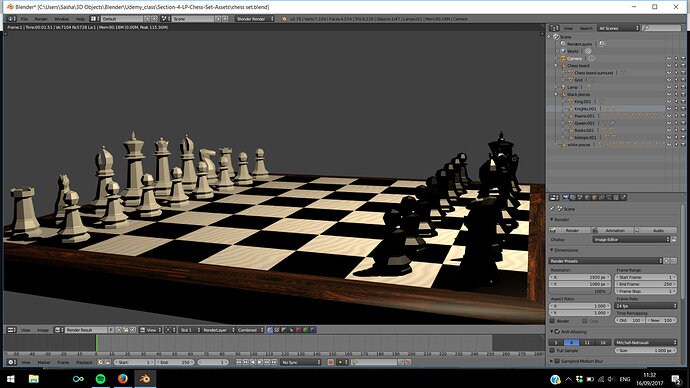
Task: Open File Explorer from the taskbar
Action: (33, 379)
